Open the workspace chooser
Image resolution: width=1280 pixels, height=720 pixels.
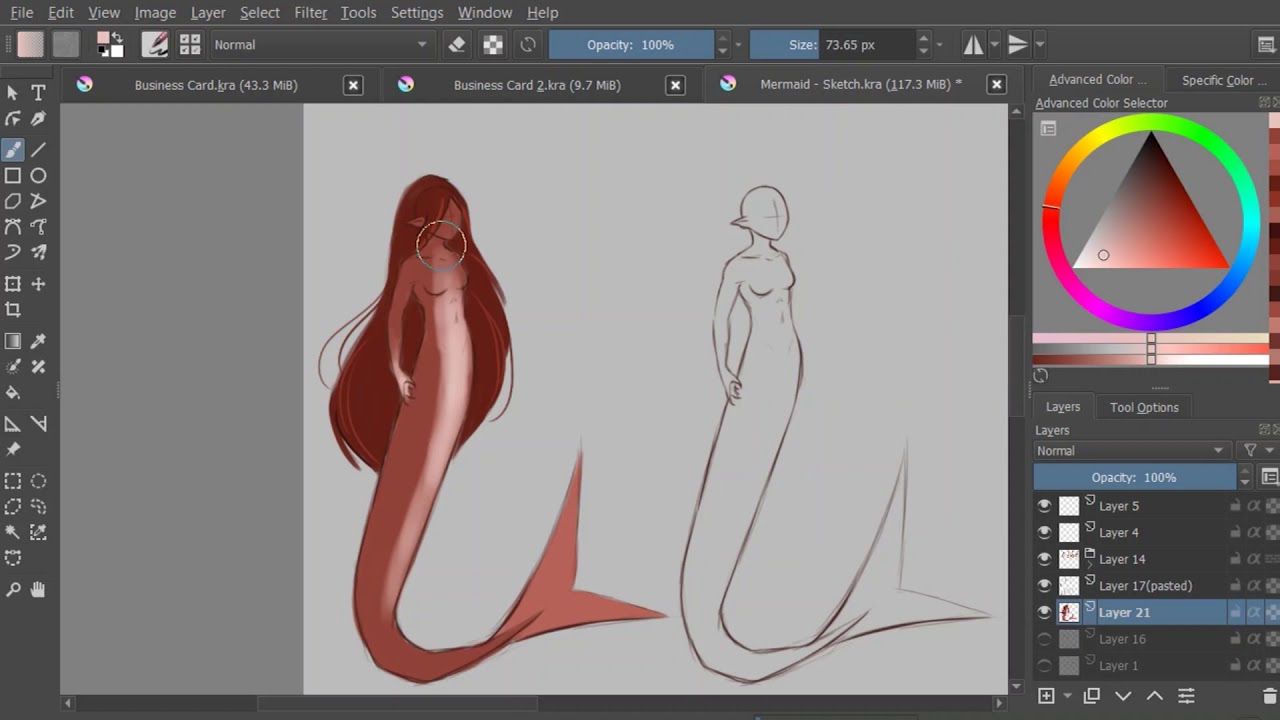[1266, 44]
